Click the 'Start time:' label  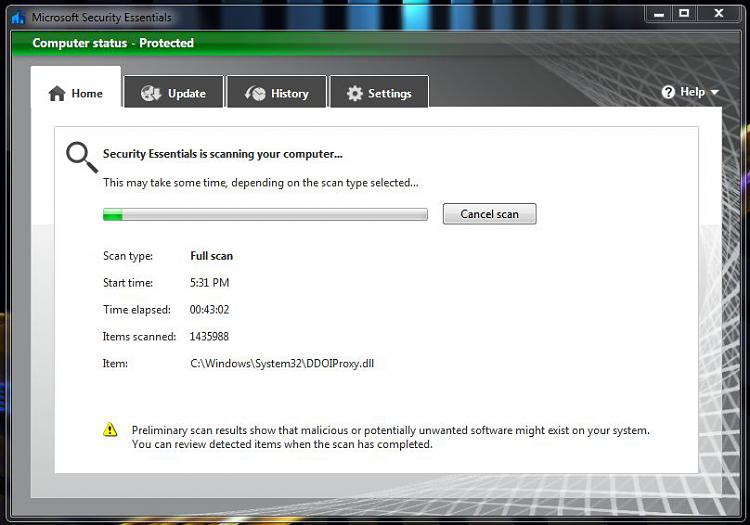128,283
